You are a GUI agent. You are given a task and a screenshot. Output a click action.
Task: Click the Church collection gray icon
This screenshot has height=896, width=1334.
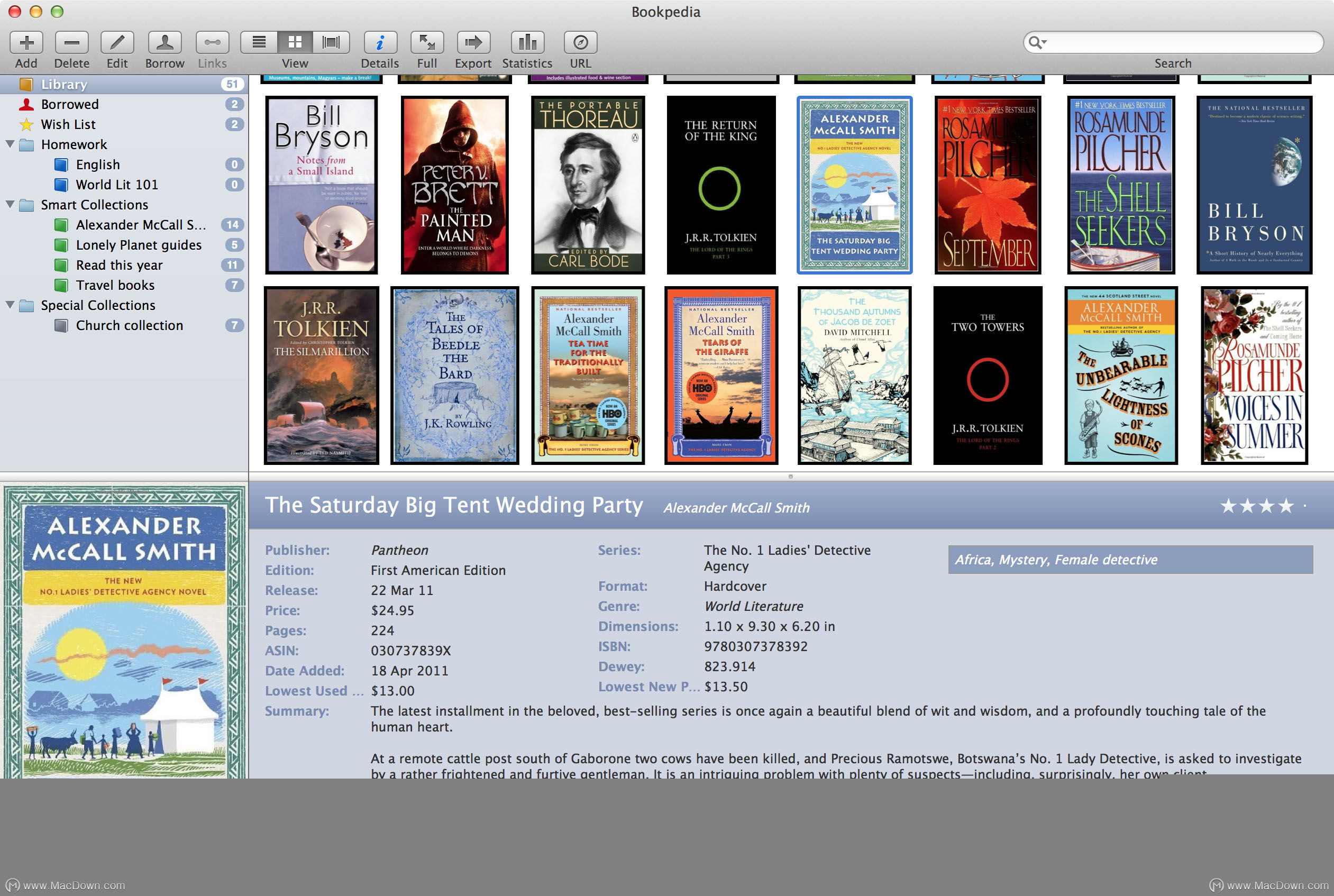tap(61, 325)
